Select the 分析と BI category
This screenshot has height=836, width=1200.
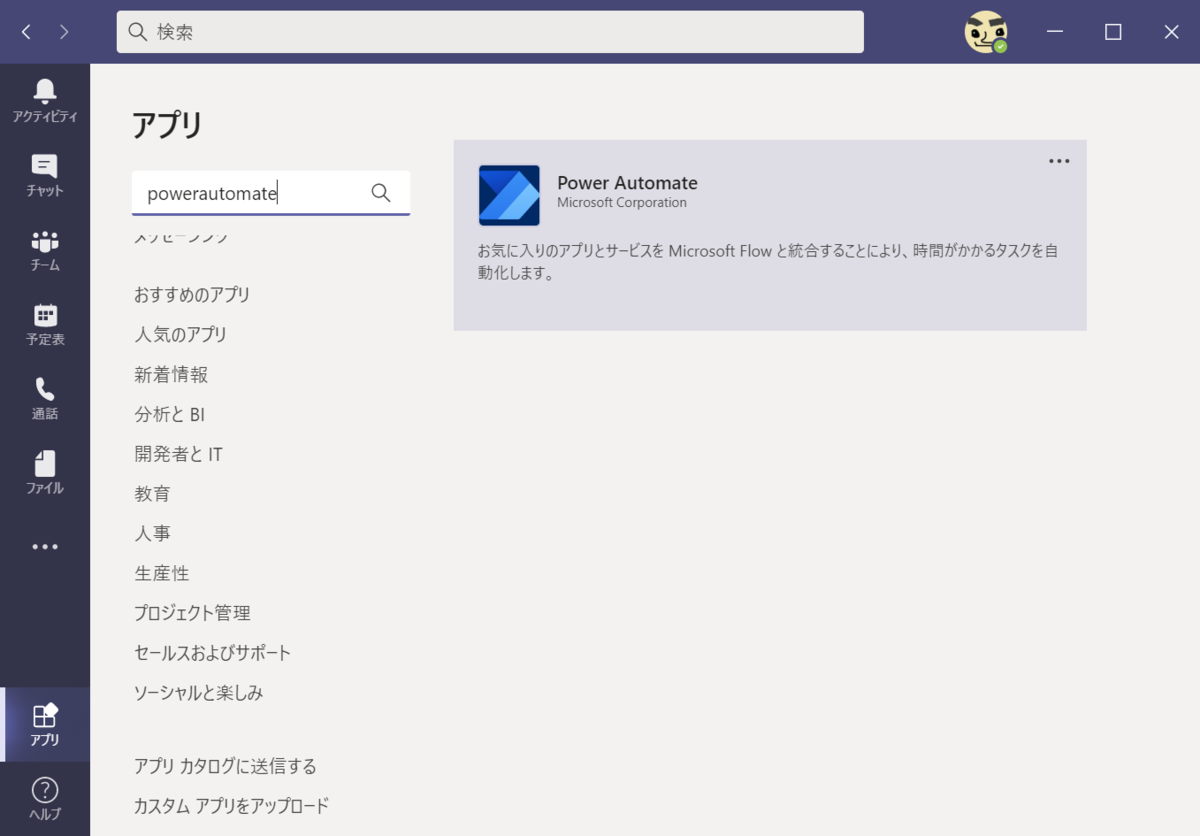tap(169, 414)
